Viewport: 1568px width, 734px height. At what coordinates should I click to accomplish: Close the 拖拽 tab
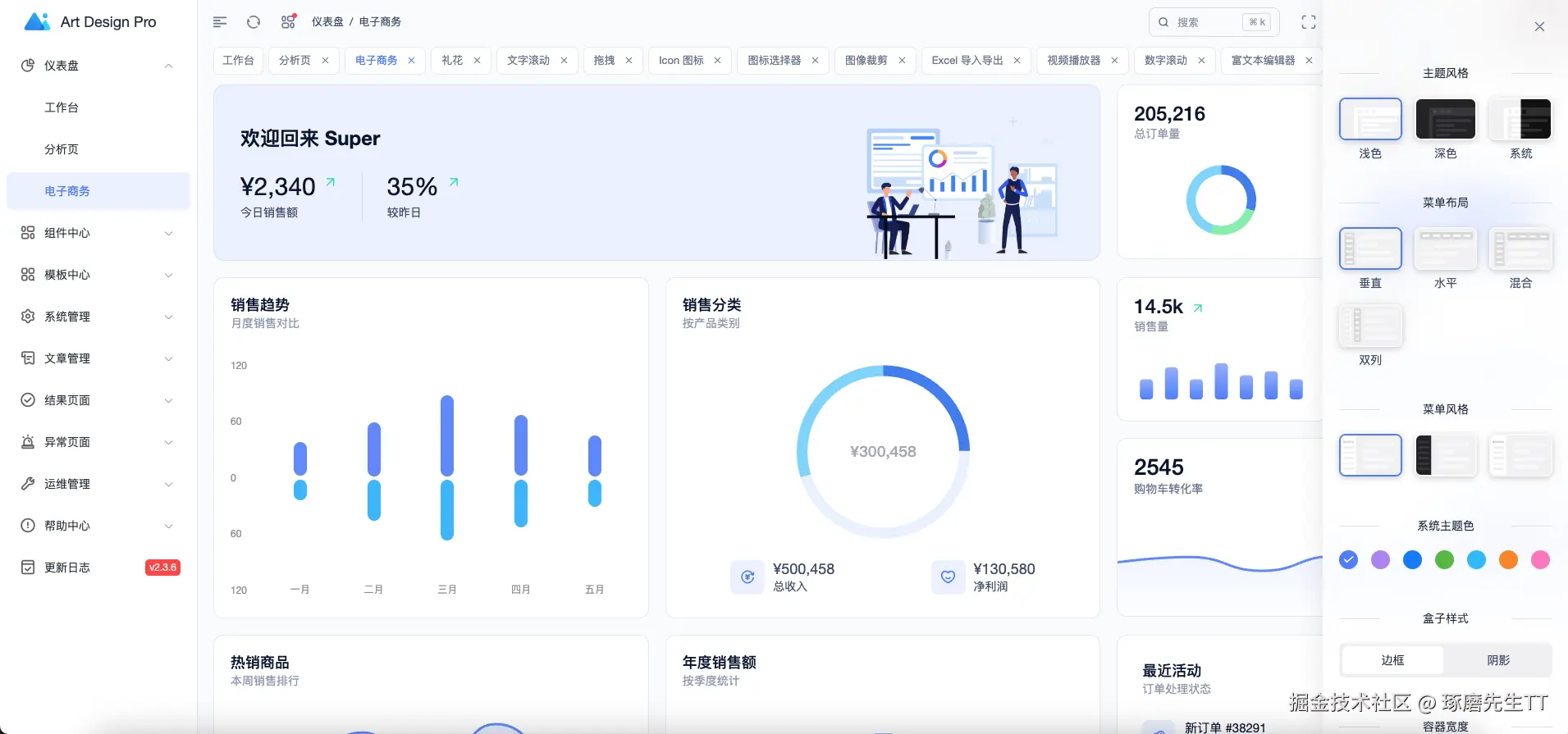pyautogui.click(x=629, y=61)
